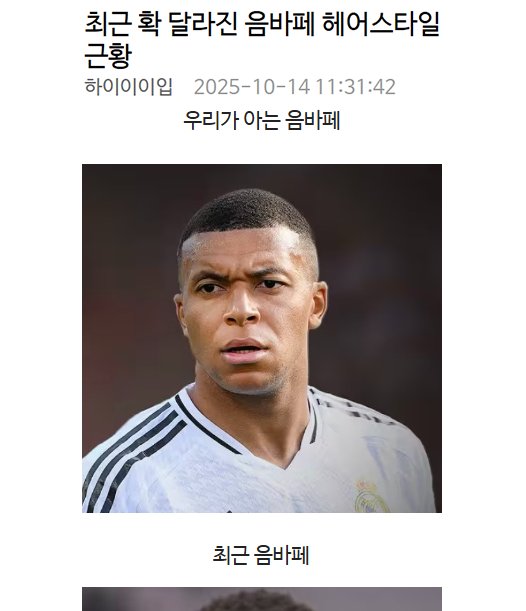This screenshot has width=526, height=611.
Task: Click the word '헤어스타일' in the headline
Action: pyautogui.click(x=381, y=24)
